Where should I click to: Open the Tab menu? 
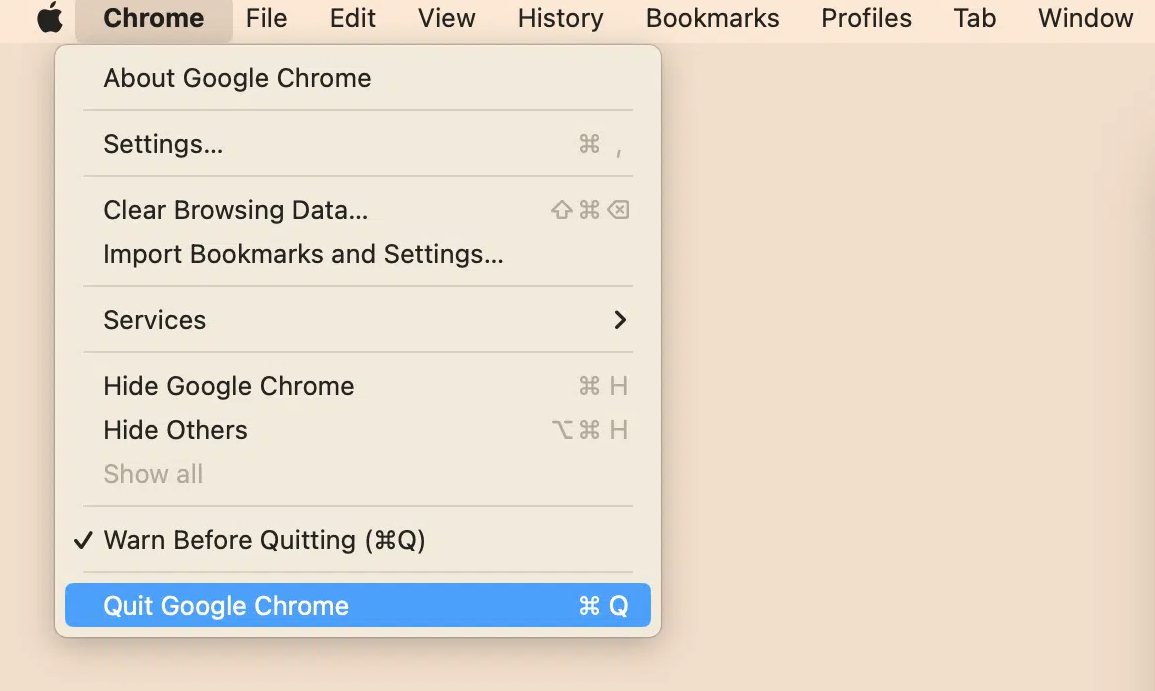(x=974, y=18)
